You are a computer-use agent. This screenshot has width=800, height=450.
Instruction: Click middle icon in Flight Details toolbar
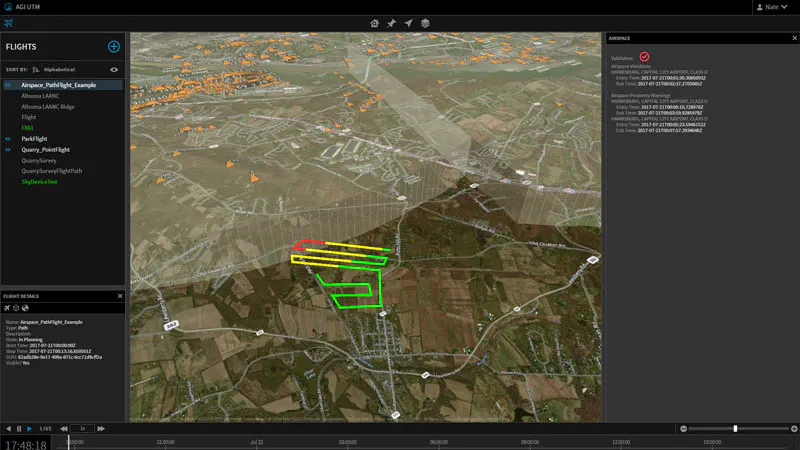[x=16, y=308]
